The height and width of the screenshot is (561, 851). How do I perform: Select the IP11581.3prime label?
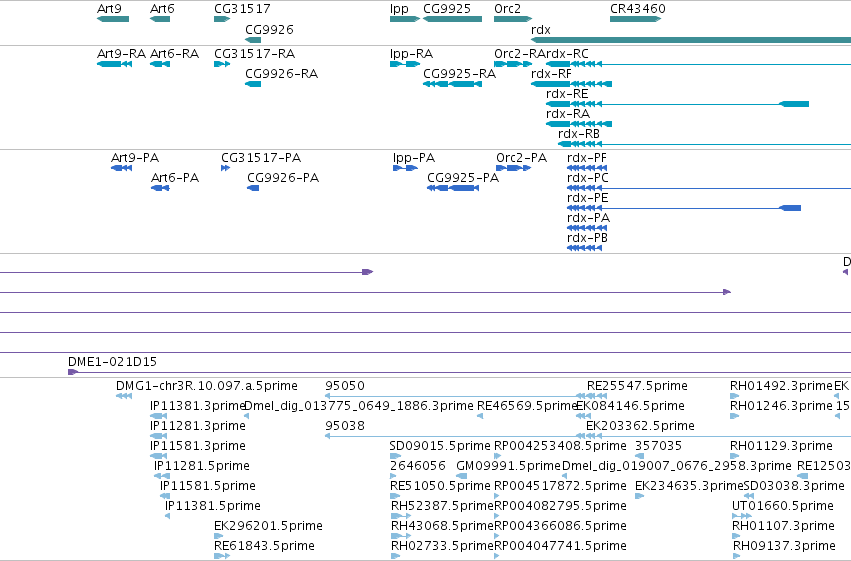(x=198, y=446)
